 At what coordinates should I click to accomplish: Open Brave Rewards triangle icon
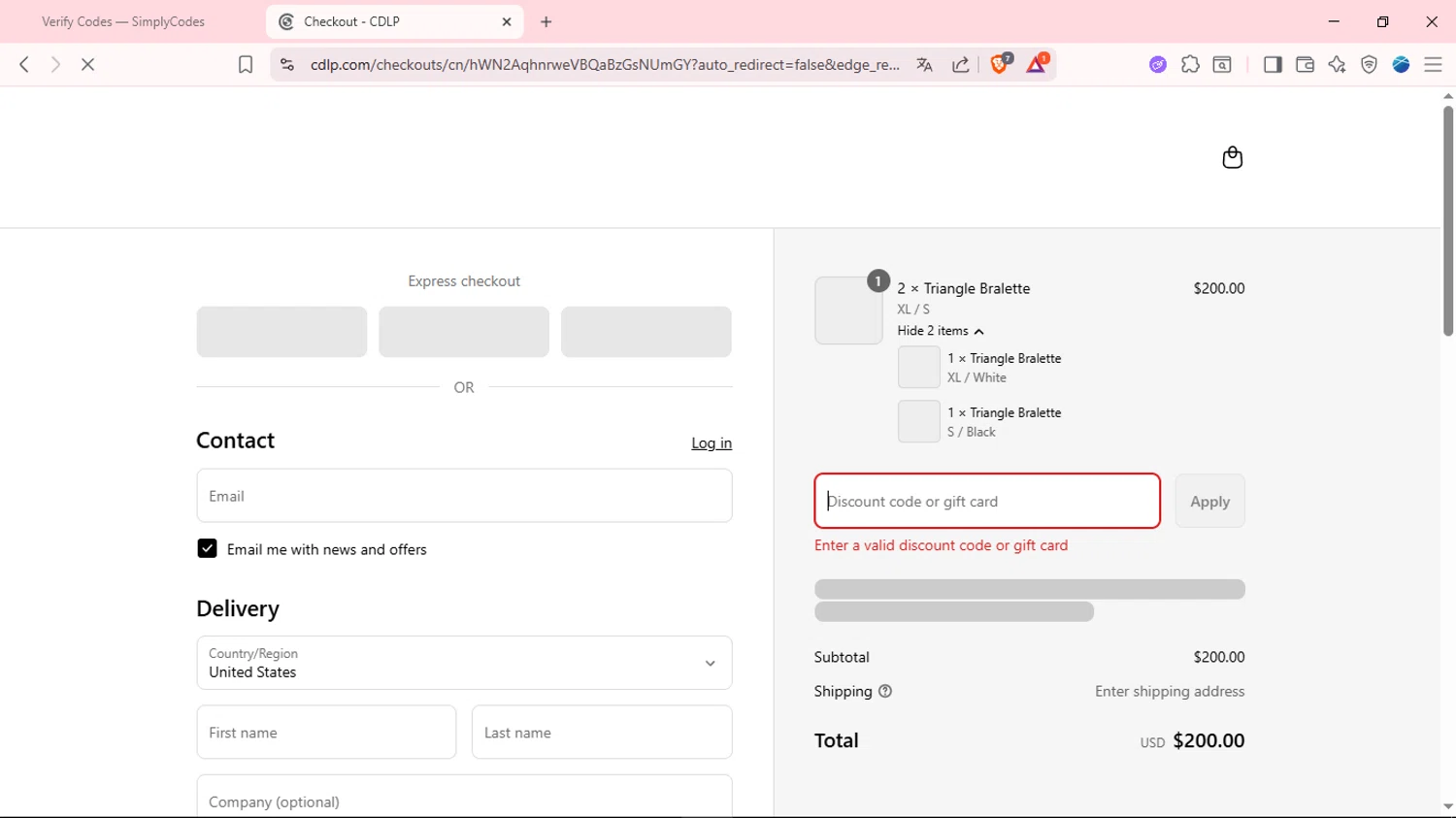point(1037,64)
